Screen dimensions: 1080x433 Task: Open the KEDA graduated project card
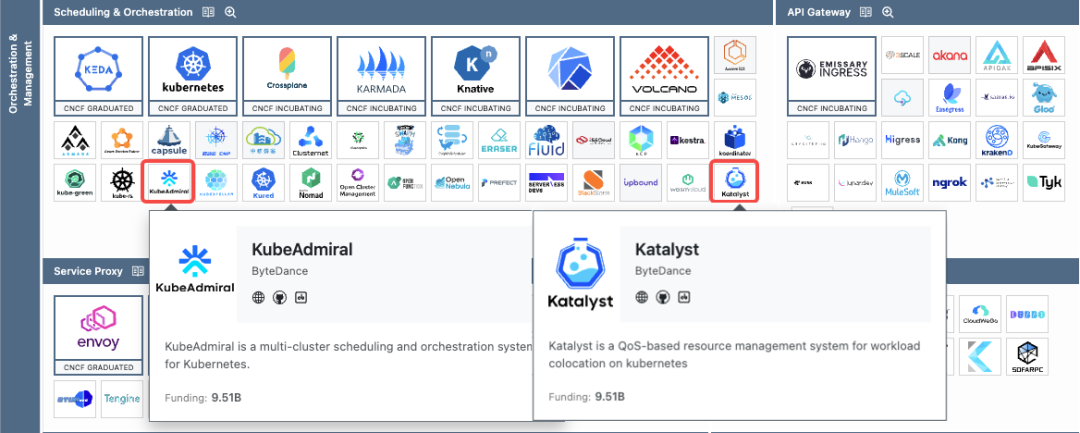click(98, 76)
